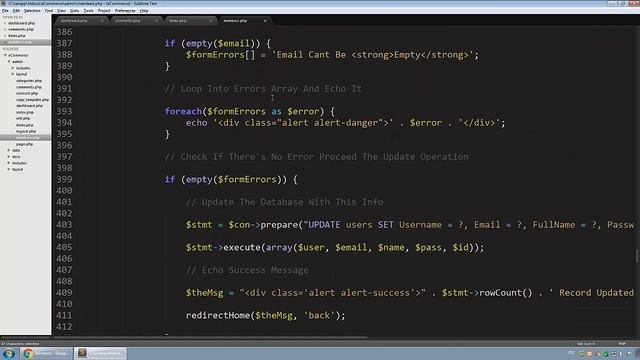The width and height of the screenshot is (640, 360).
Task: Click the 'foreach($formErrors as $error)' line
Action: click(x=250, y=111)
